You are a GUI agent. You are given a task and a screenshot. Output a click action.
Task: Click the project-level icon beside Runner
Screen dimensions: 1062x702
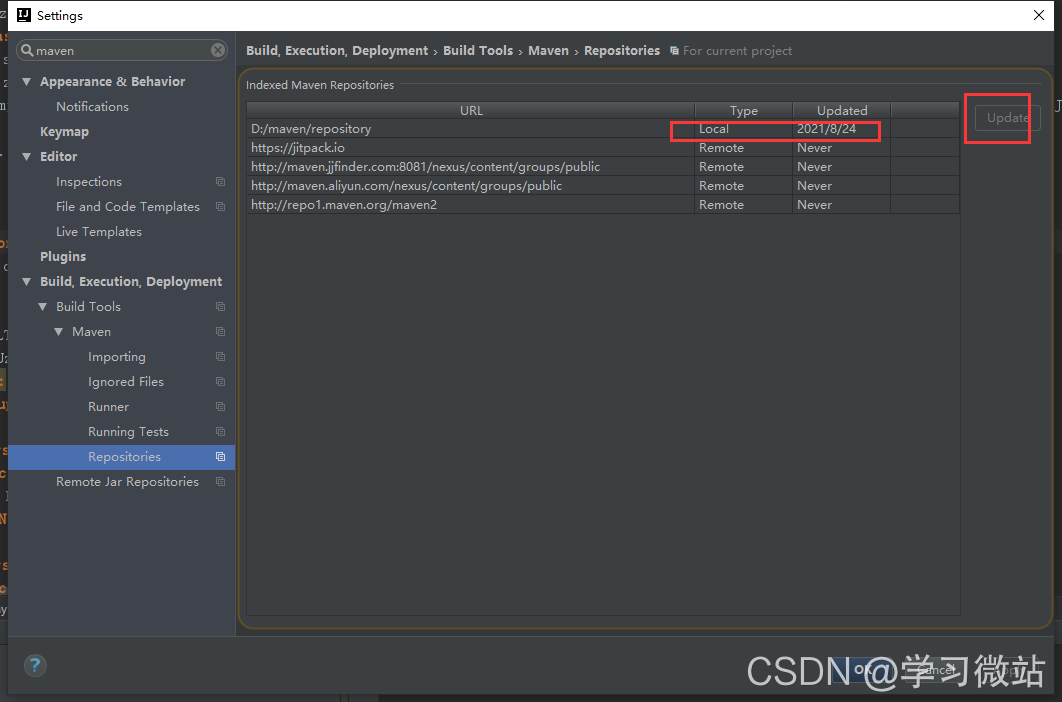pyautogui.click(x=220, y=407)
